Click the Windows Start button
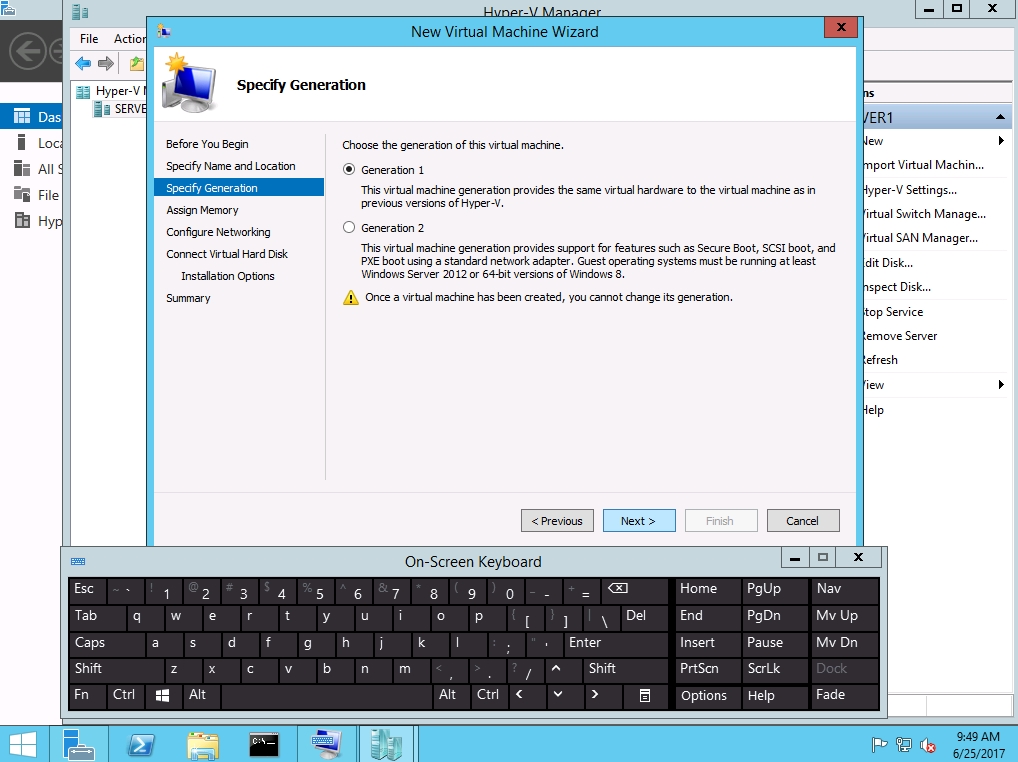This screenshot has height=762, width=1018. tap(23, 744)
